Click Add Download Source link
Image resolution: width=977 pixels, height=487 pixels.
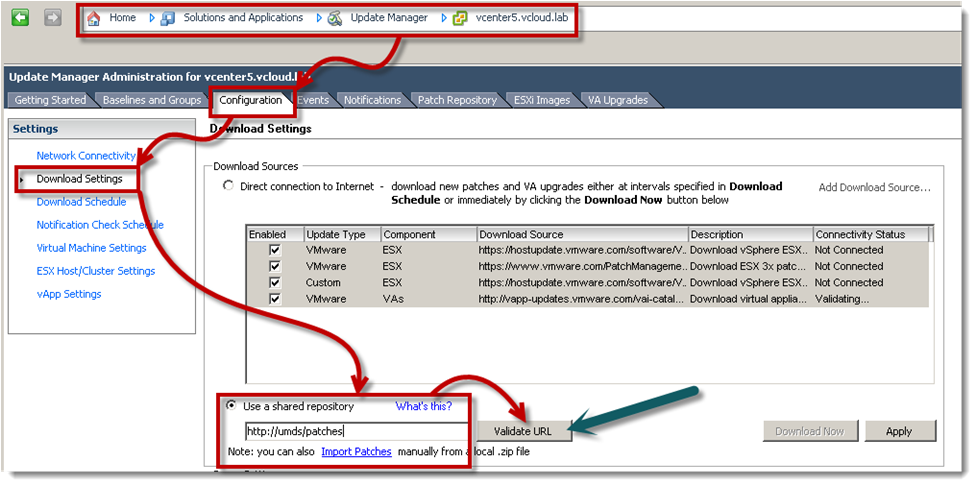pyautogui.click(x=874, y=187)
